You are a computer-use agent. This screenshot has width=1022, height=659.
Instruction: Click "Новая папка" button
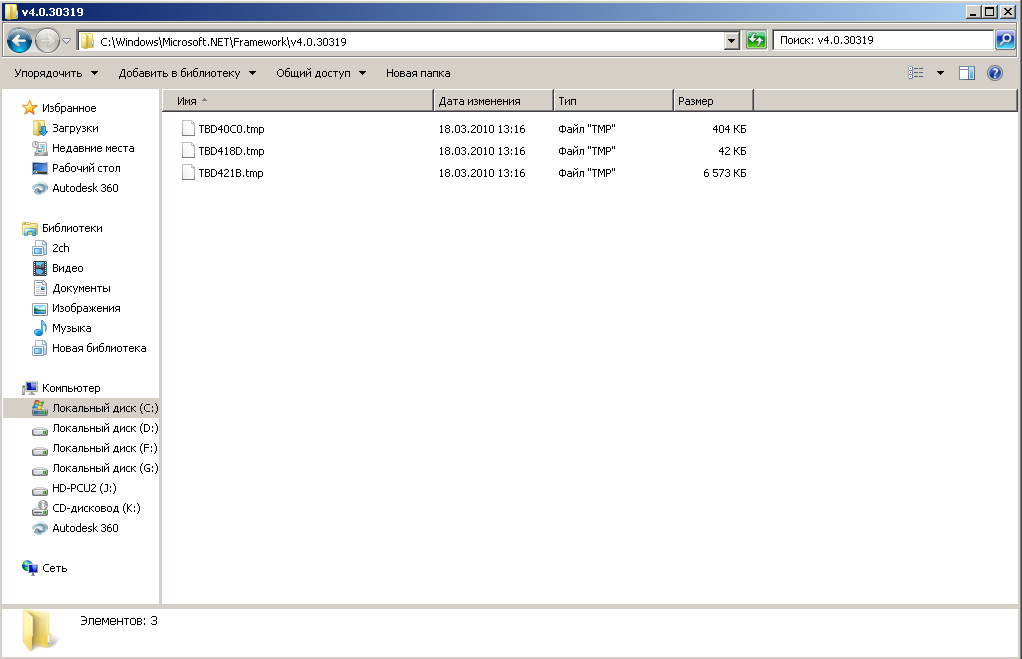418,73
